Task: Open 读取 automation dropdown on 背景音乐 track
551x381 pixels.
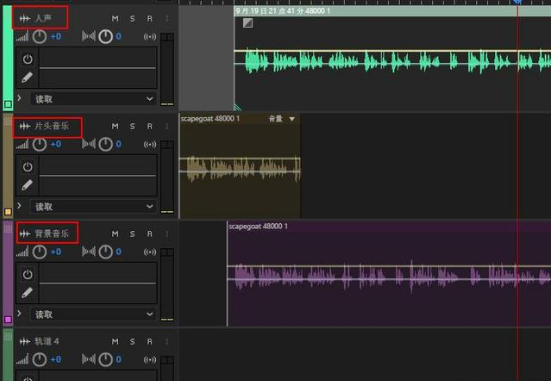Action: [x=94, y=314]
